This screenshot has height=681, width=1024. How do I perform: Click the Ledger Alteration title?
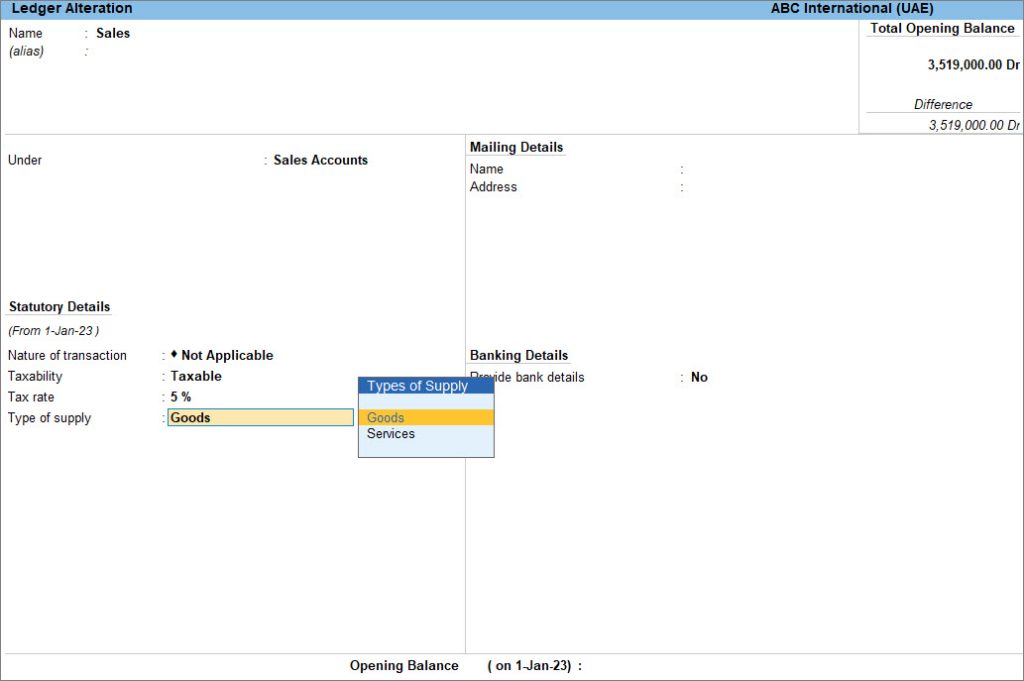click(74, 8)
